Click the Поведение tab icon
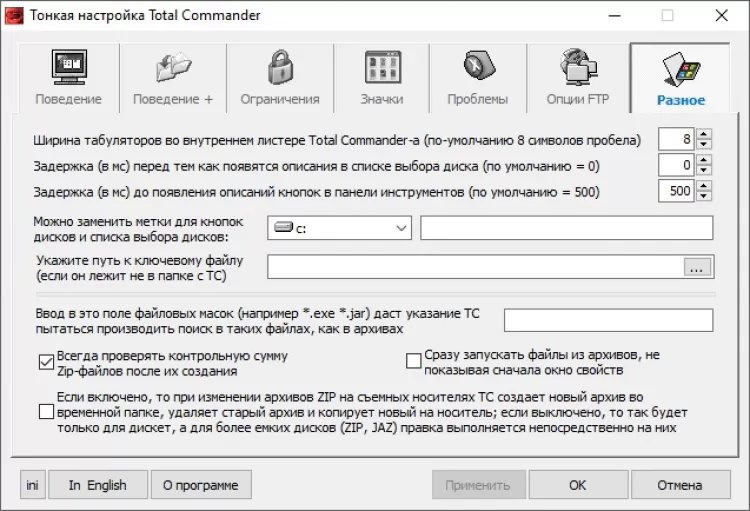Screen dimensions: 750x511 [68, 68]
